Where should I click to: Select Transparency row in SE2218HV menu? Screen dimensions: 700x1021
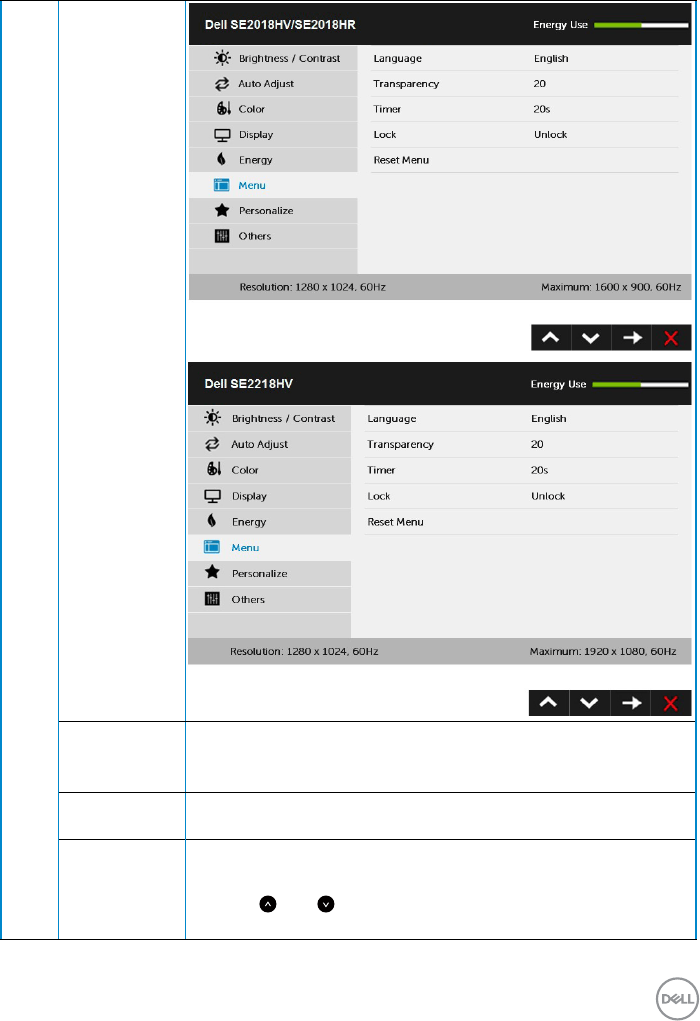tap(521, 444)
